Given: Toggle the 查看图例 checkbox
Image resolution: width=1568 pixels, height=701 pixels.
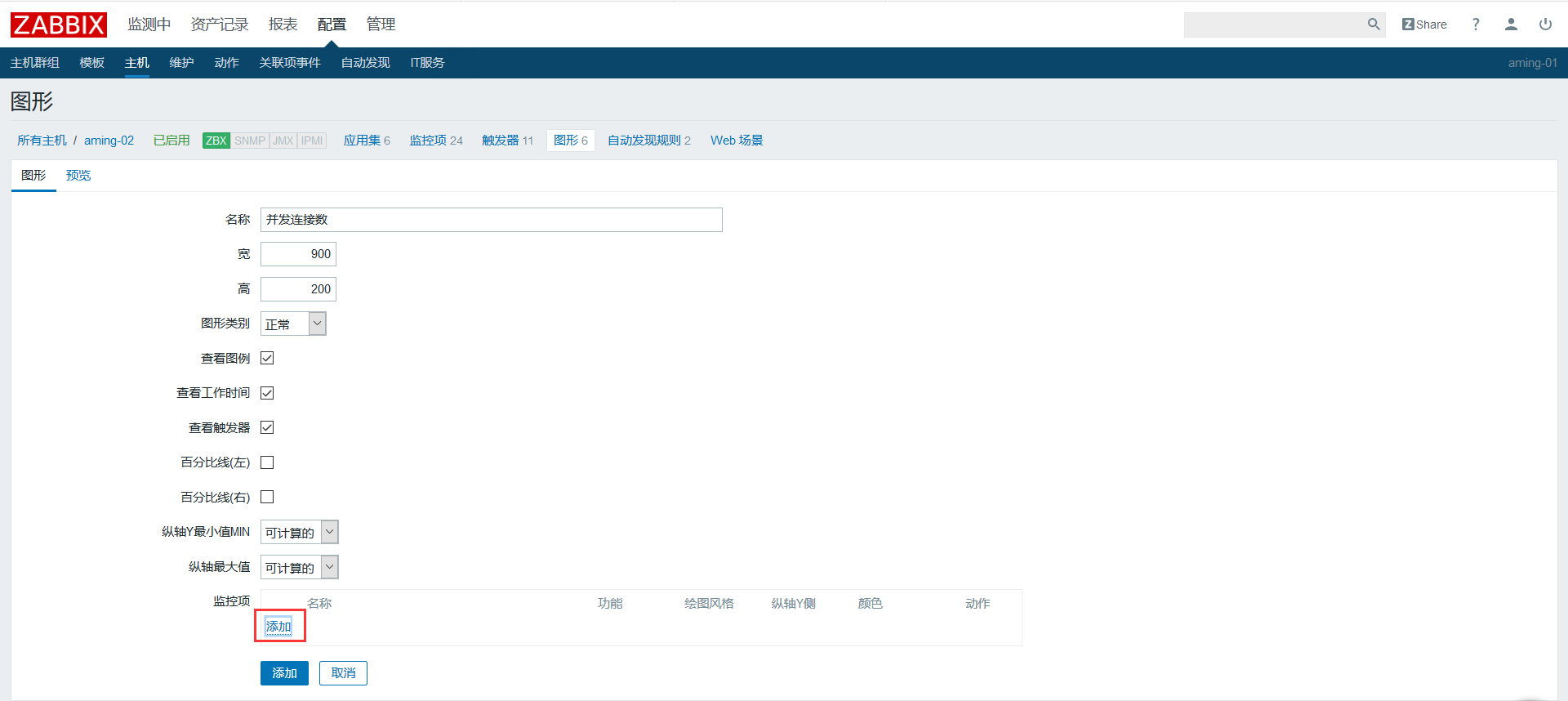Looking at the screenshot, I should pyautogui.click(x=267, y=358).
